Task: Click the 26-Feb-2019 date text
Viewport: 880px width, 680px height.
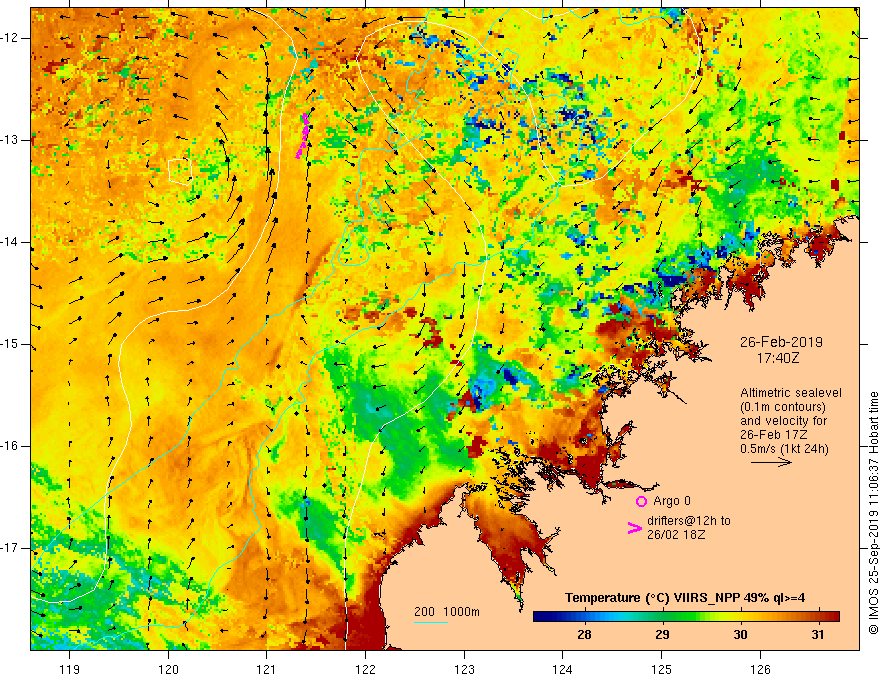Action: pos(781,342)
